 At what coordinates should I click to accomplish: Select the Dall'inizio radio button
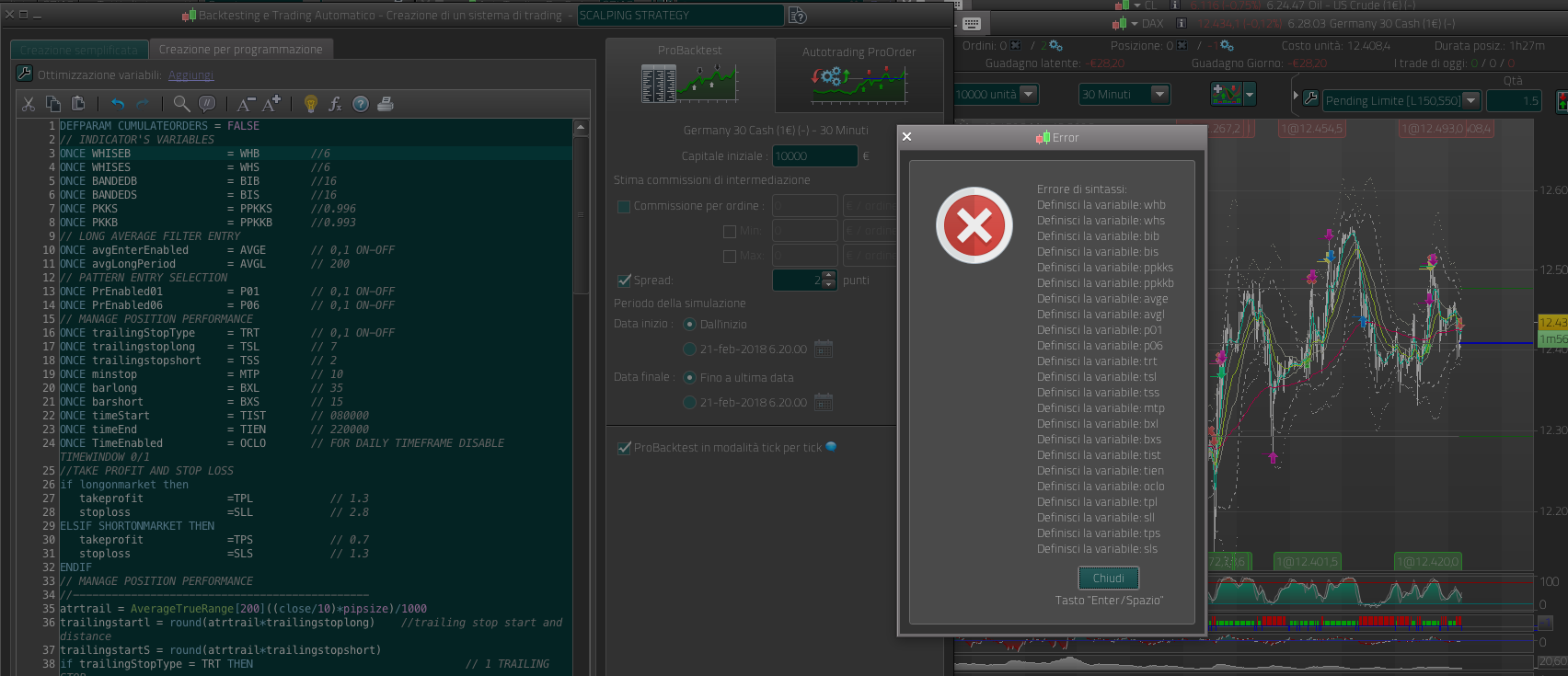(689, 325)
